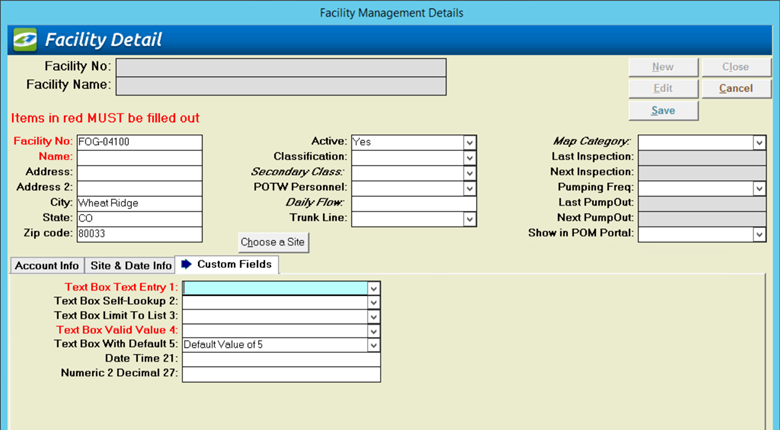Click the 'Secondary Class:' italic label
The width and height of the screenshot is (780, 430).
297,172
